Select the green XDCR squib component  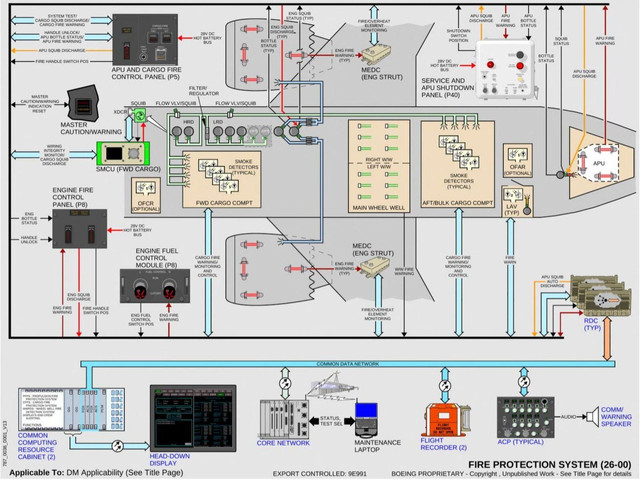(140, 115)
